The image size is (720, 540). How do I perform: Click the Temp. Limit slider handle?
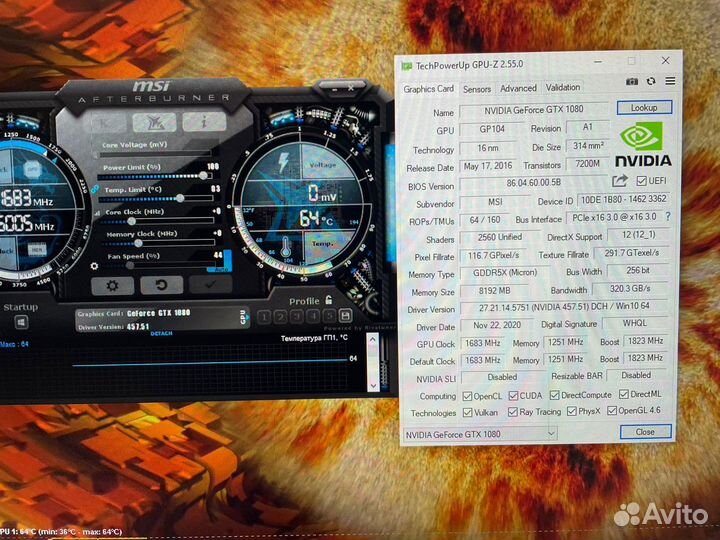pyautogui.click(x=180, y=198)
